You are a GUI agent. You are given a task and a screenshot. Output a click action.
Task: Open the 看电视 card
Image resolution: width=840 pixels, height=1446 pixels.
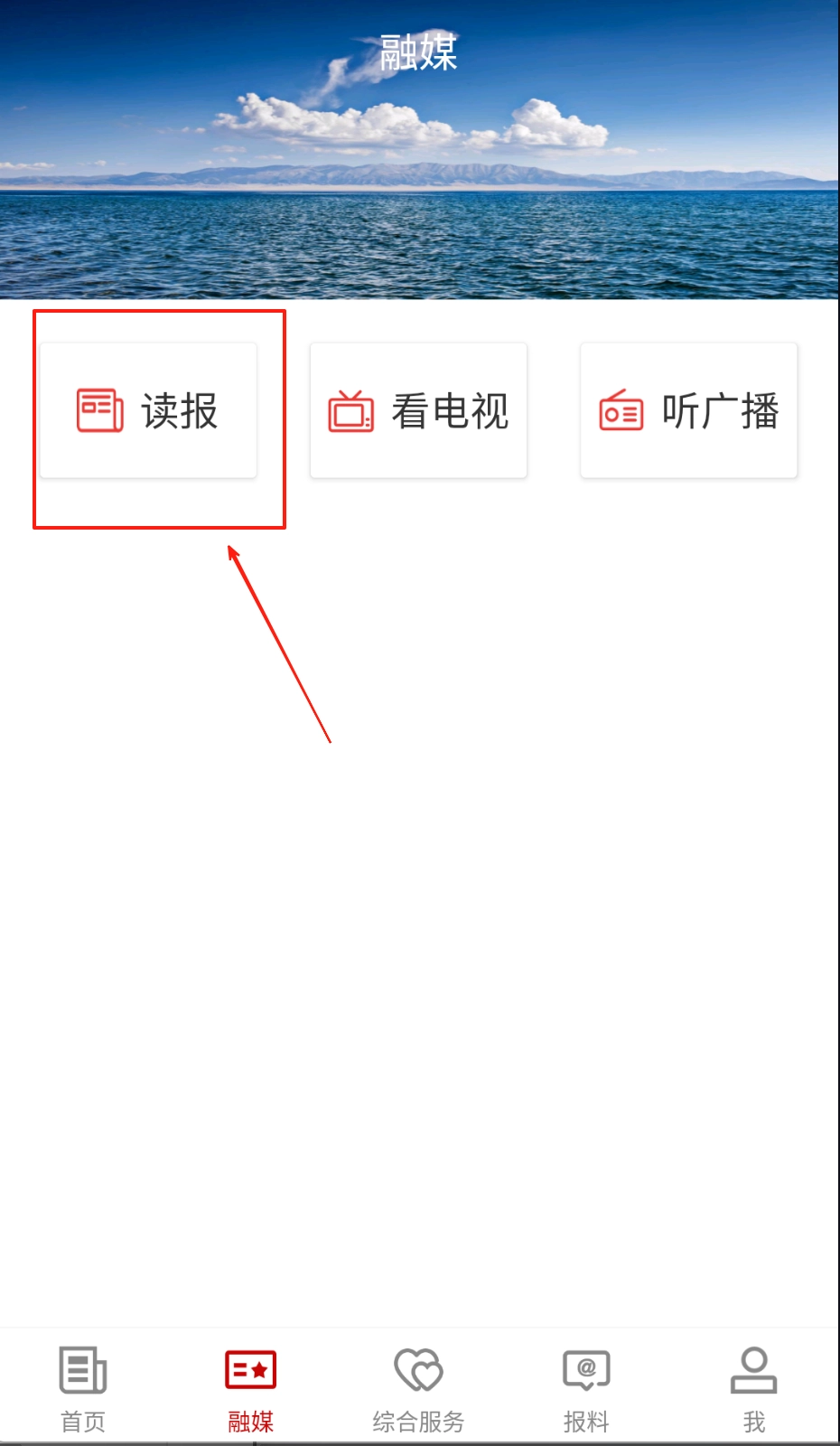(418, 410)
